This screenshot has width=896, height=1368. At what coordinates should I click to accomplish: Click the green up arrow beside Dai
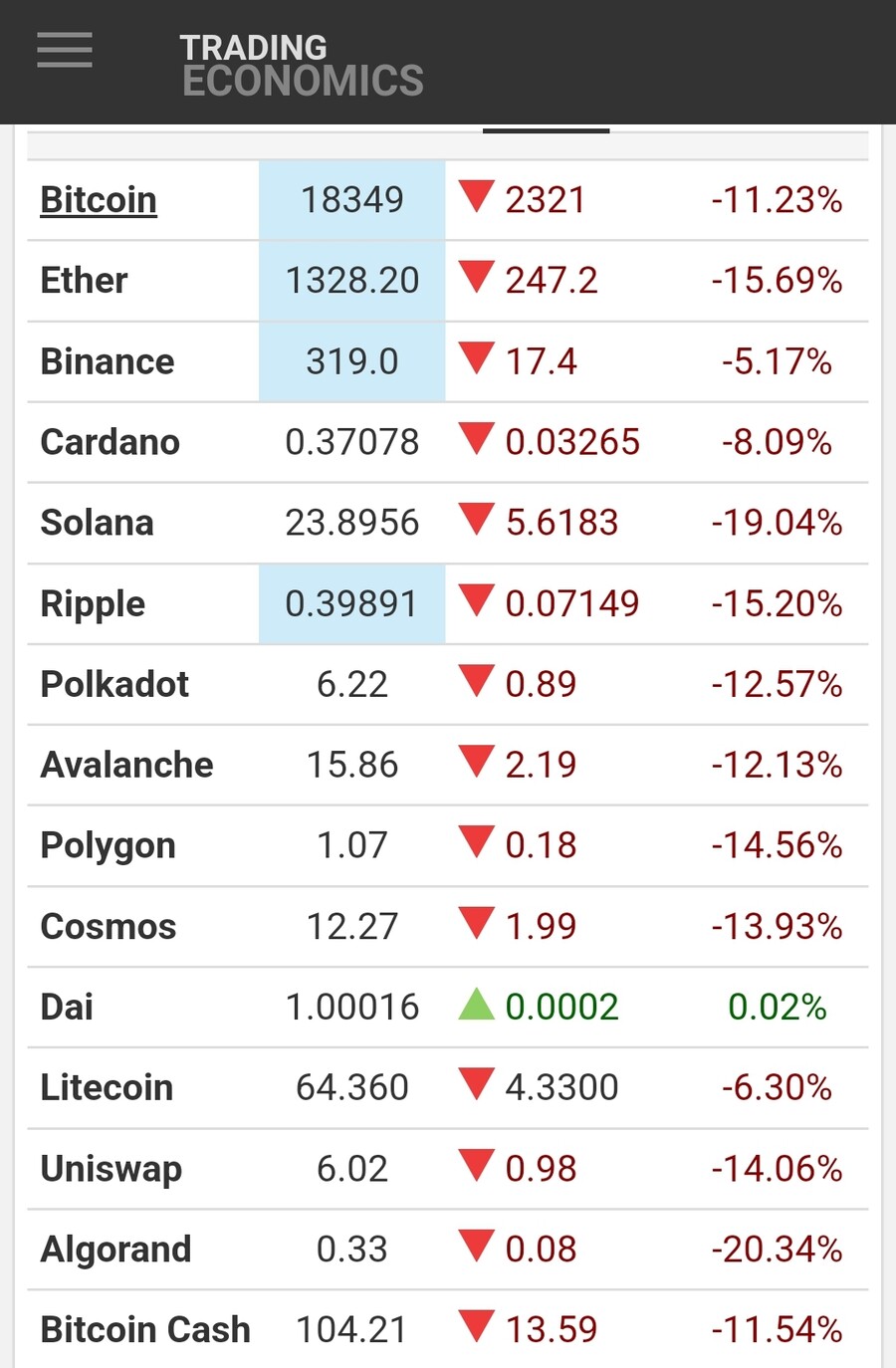(477, 1004)
